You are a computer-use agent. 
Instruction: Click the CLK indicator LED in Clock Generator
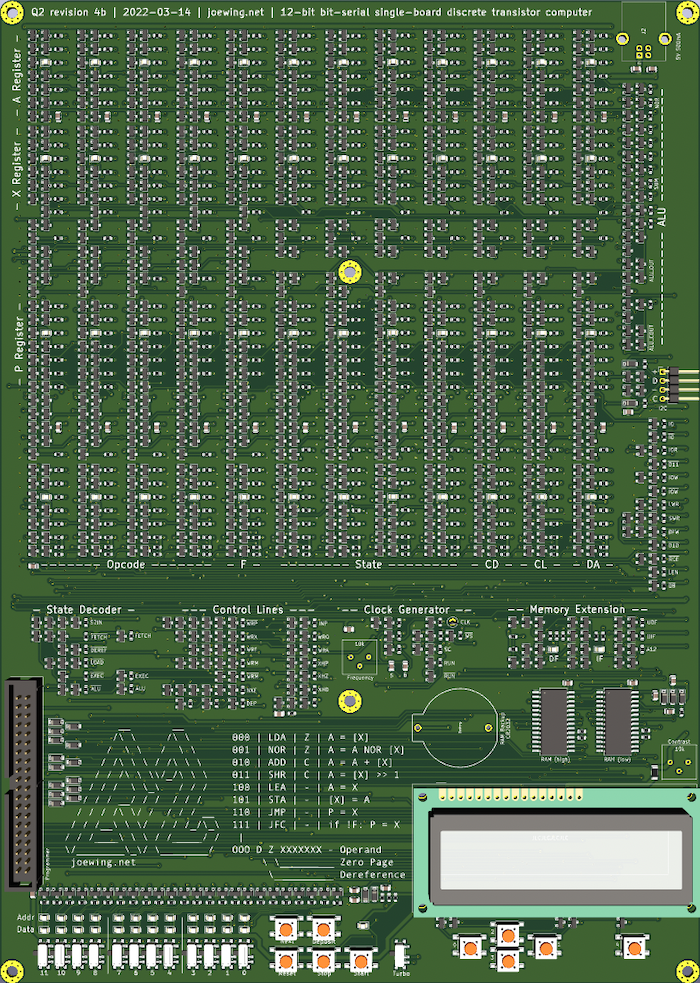point(452,622)
